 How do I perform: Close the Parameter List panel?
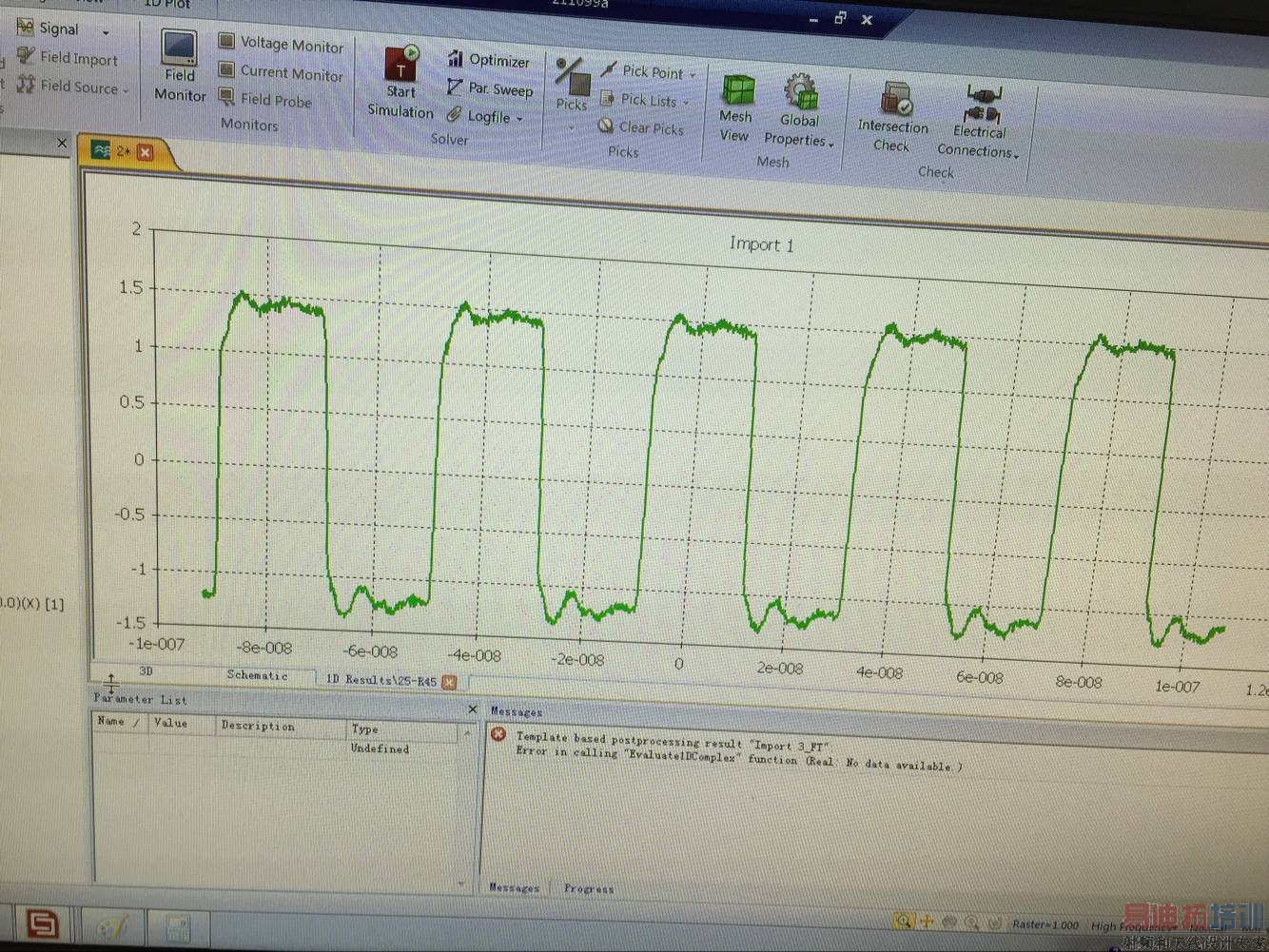473,709
